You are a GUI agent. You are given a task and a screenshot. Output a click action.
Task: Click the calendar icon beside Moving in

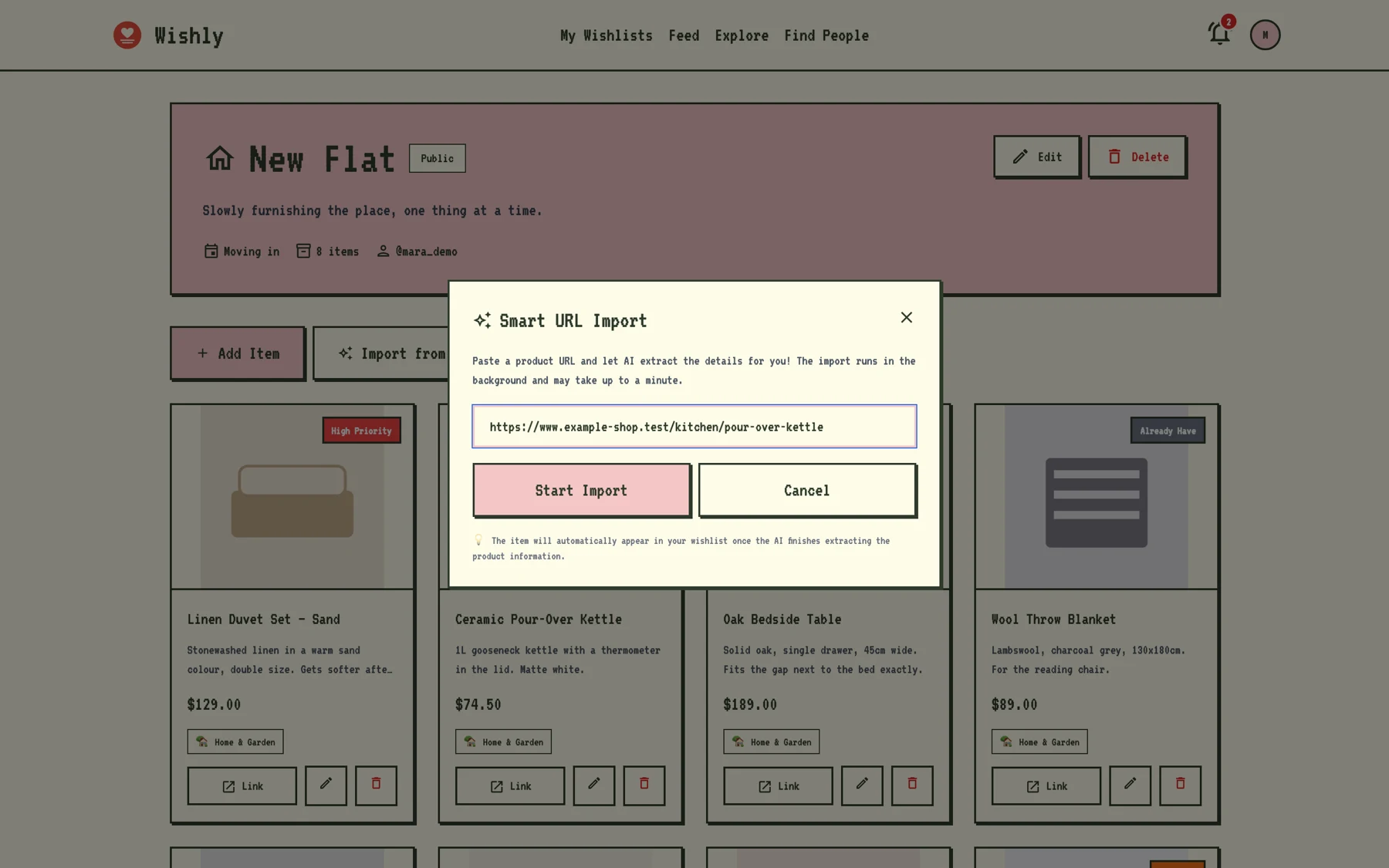click(211, 252)
